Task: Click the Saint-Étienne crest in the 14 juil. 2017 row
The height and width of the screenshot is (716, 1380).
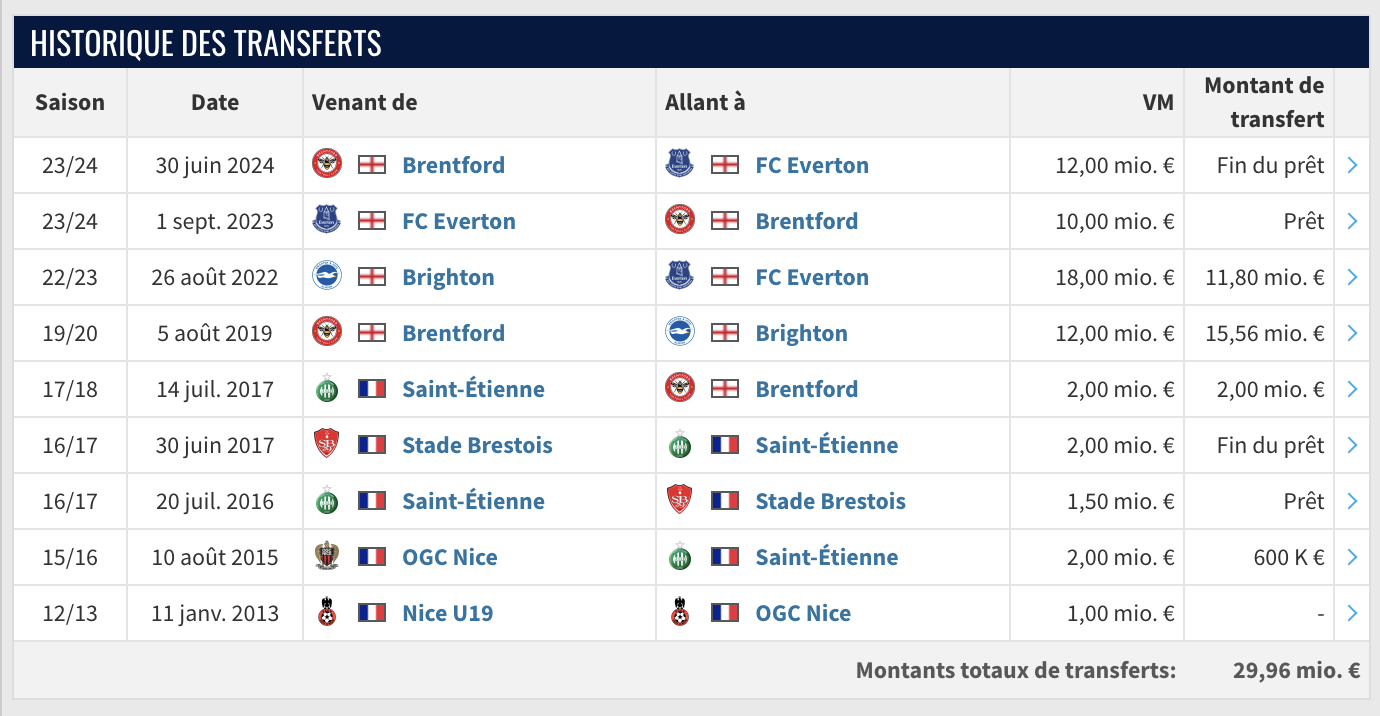Action: (x=327, y=389)
